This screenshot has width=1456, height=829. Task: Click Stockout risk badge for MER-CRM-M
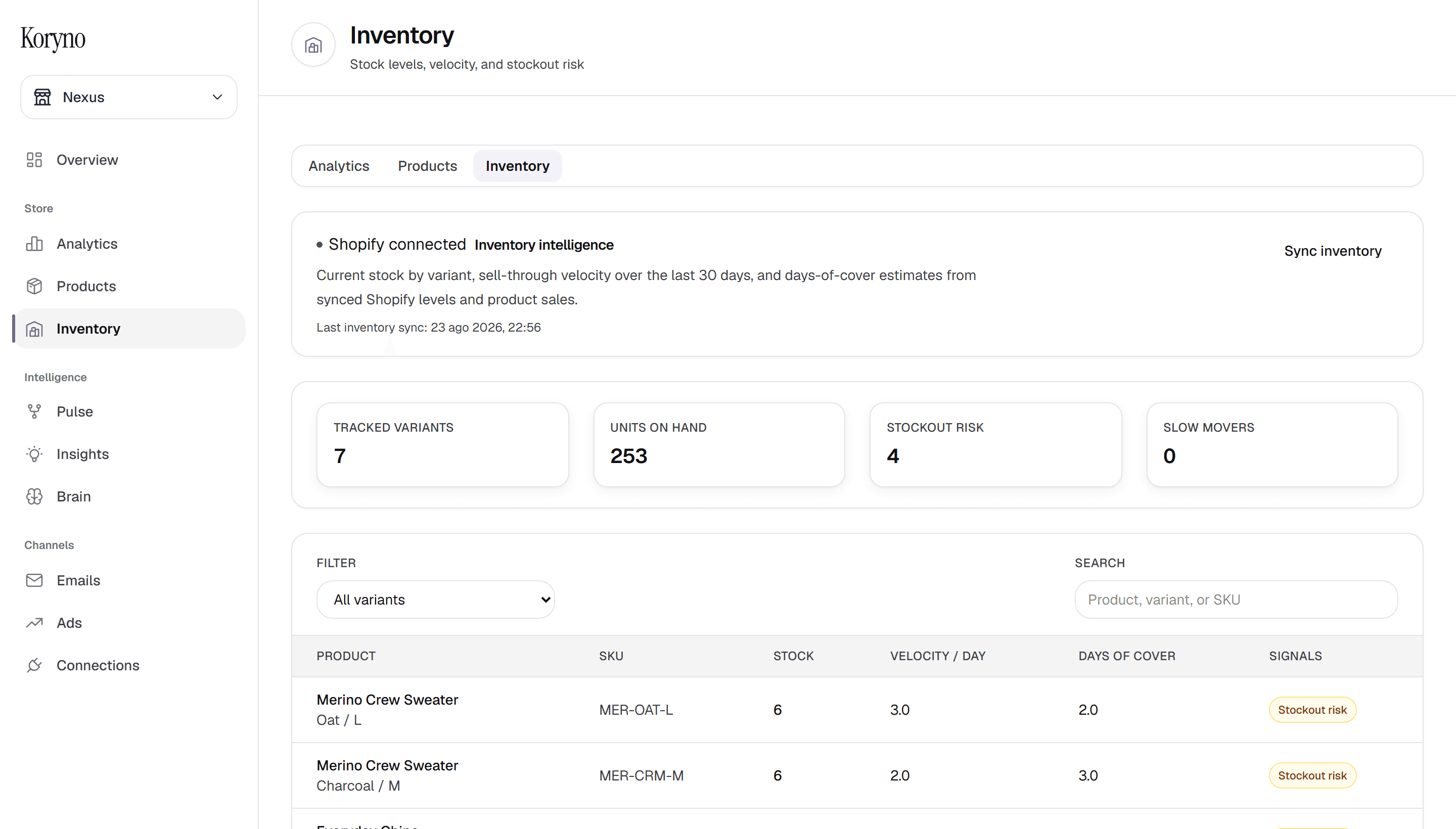tap(1312, 775)
